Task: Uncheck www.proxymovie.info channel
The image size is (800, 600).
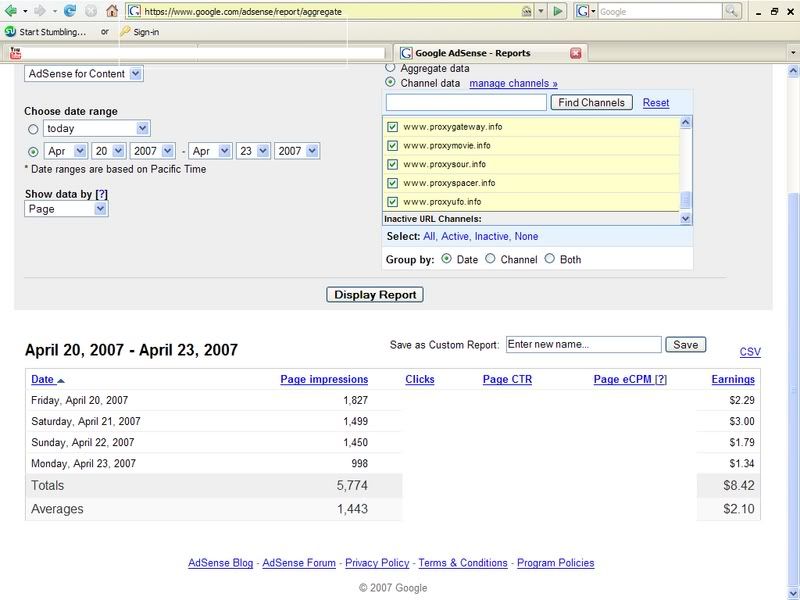Action: point(392,145)
